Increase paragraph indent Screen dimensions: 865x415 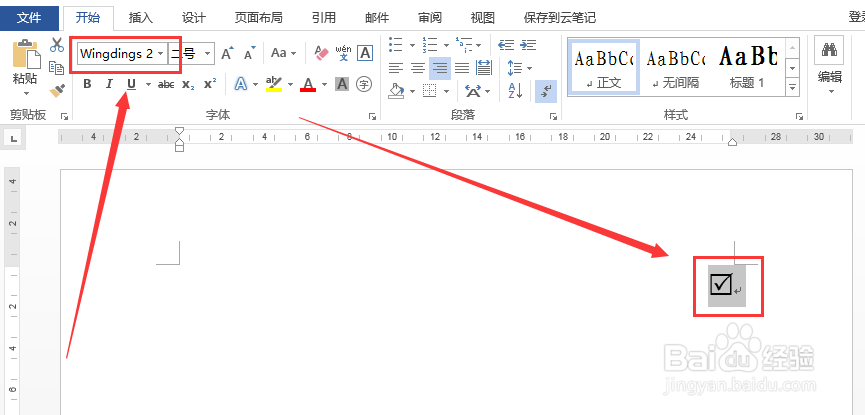(x=528, y=45)
